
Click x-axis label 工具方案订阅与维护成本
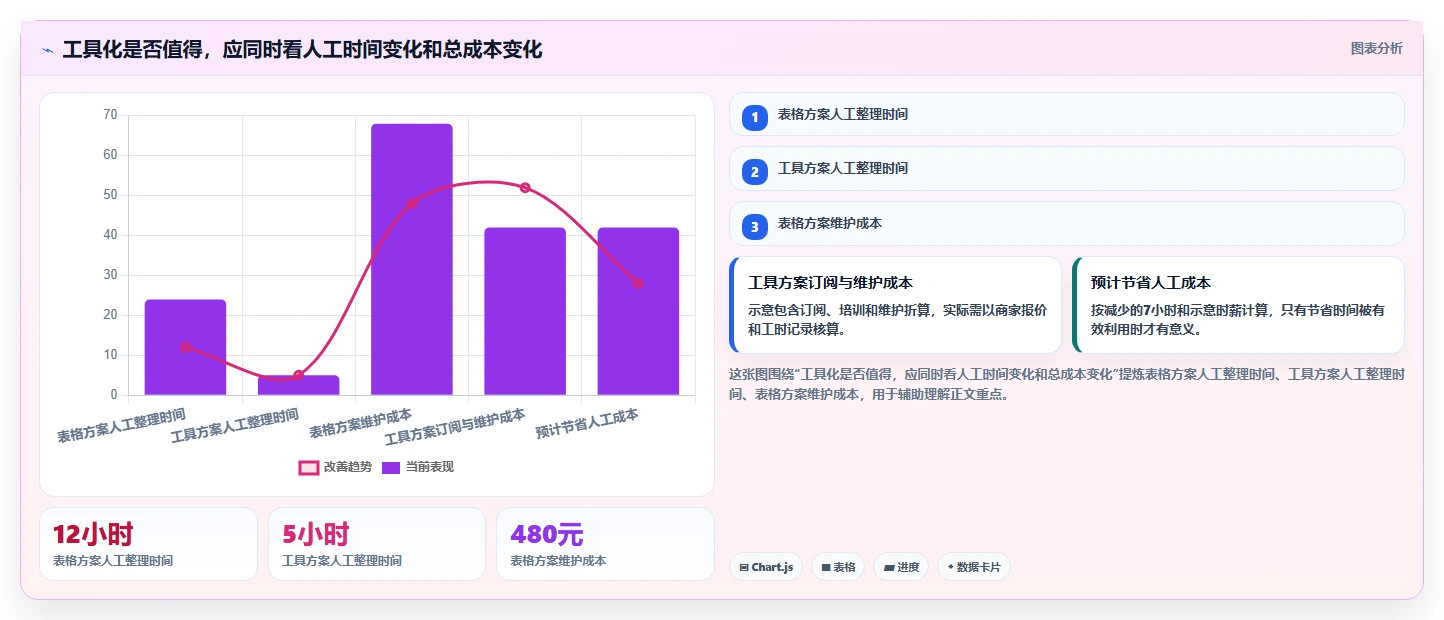coord(455,427)
